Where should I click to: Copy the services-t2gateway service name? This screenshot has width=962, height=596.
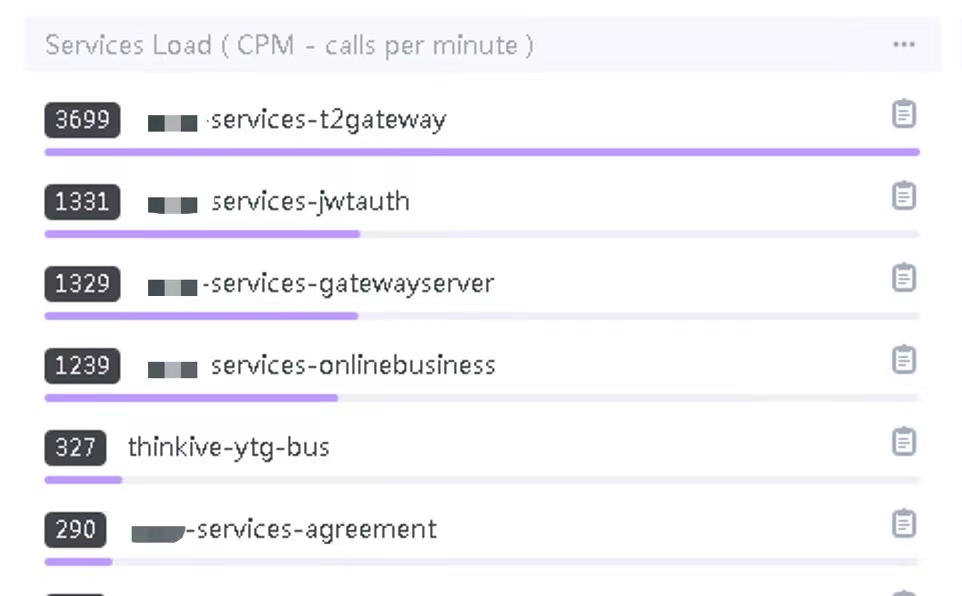pyautogui.click(x=904, y=114)
